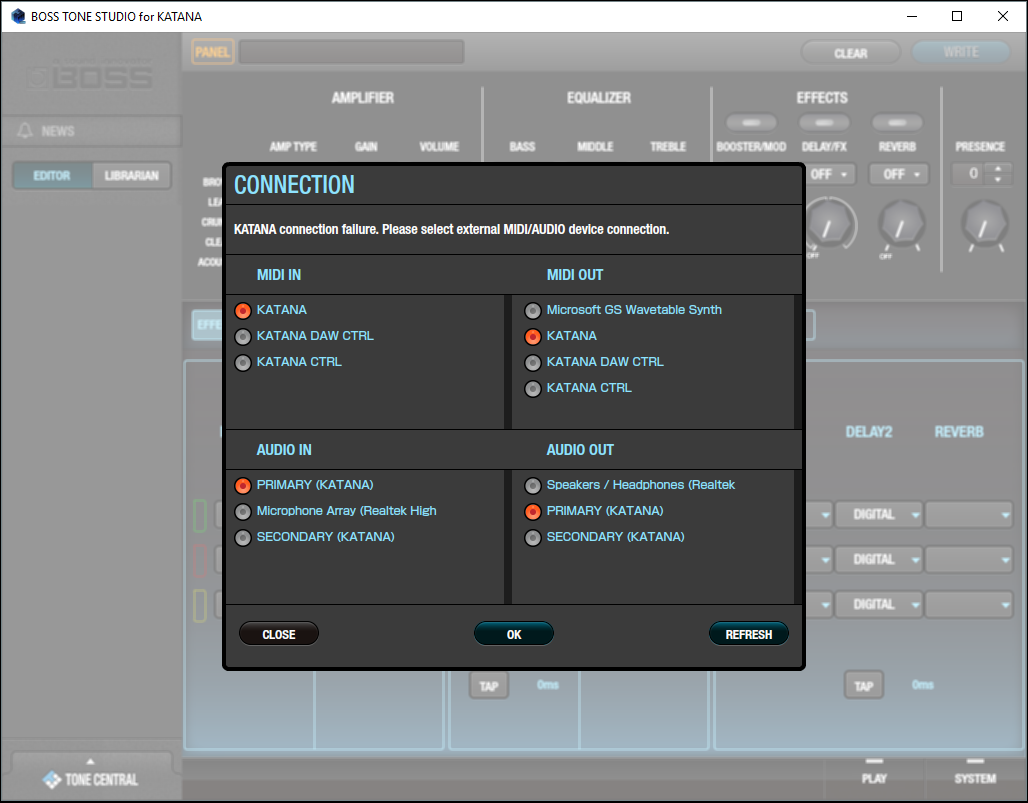Screen dimensions: 1028x803
Task: Switch to the EDITOR tab
Action: point(52,176)
